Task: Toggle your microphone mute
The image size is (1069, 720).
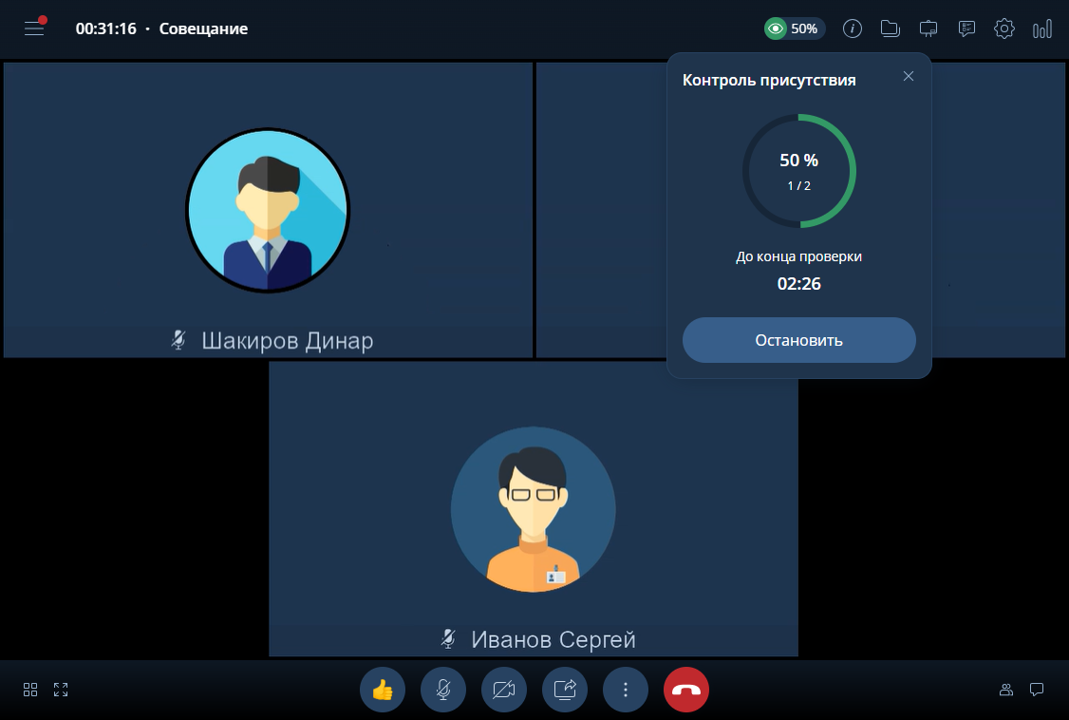Action: pyautogui.click(x=443, y=690)
